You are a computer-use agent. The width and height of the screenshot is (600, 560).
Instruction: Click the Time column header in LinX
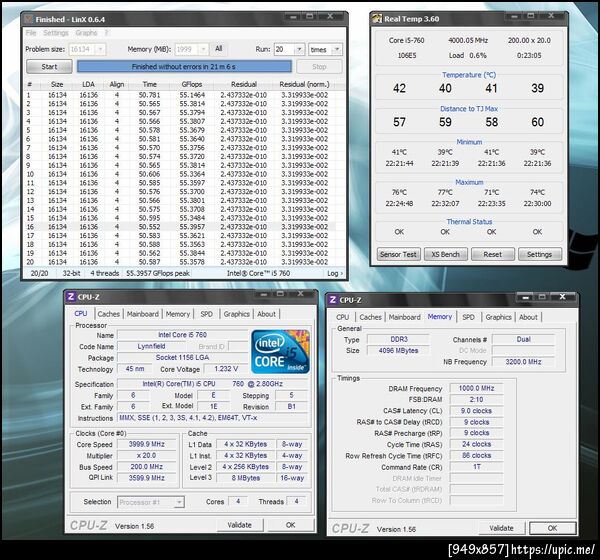click(x=150, y=84)
